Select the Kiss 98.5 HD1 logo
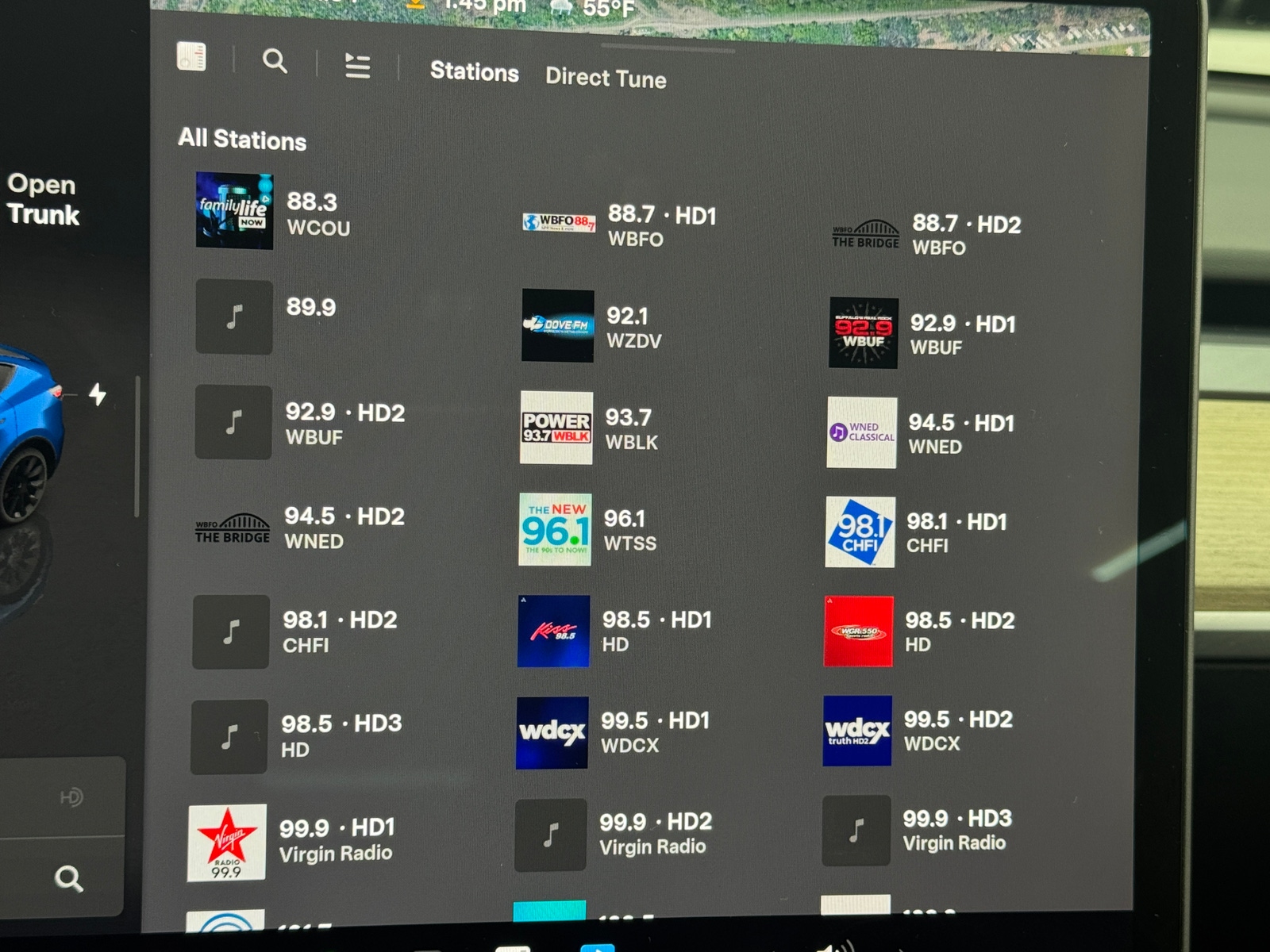 point(554,631)
